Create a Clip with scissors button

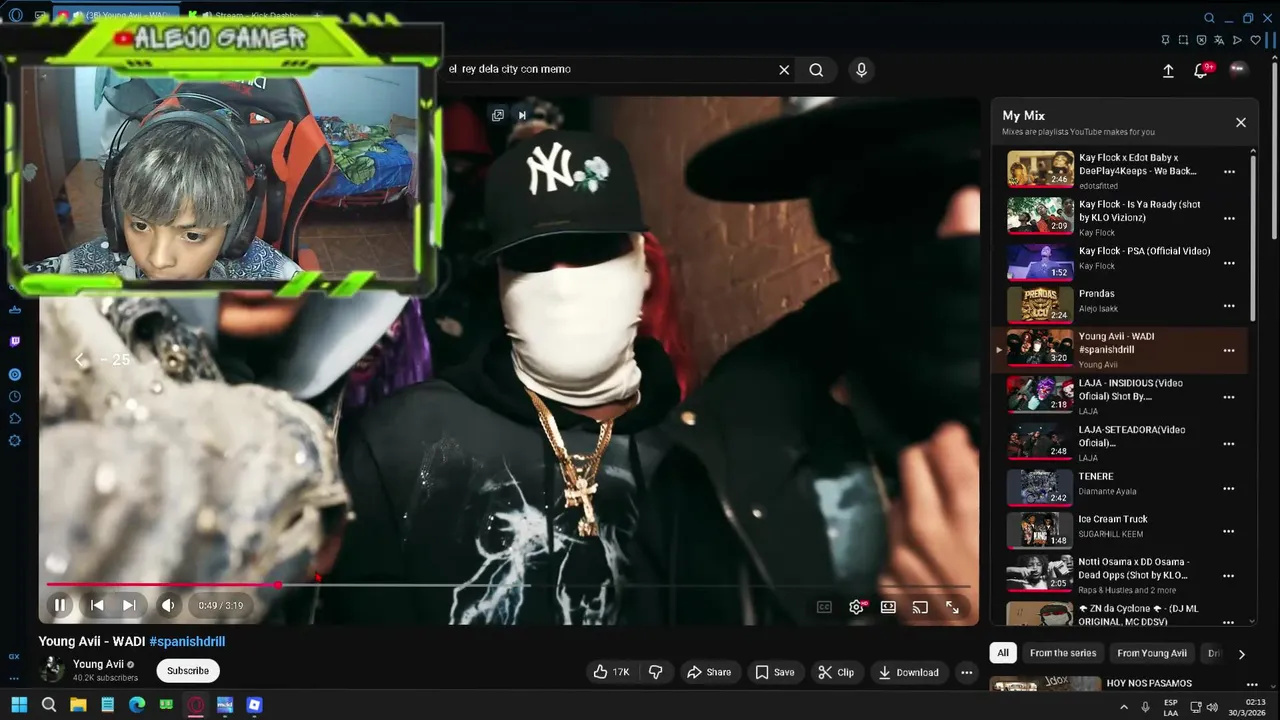(836, 672)
